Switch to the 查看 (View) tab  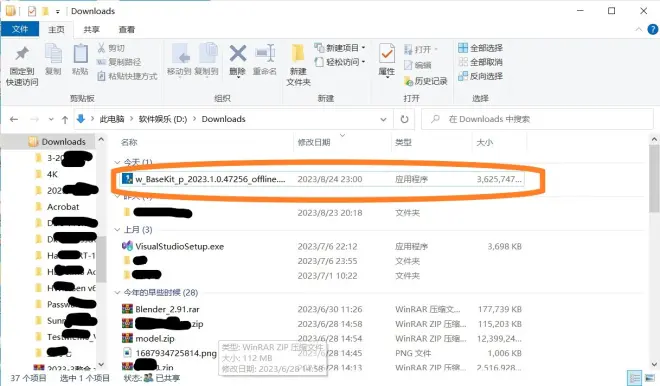pos(127,29)
